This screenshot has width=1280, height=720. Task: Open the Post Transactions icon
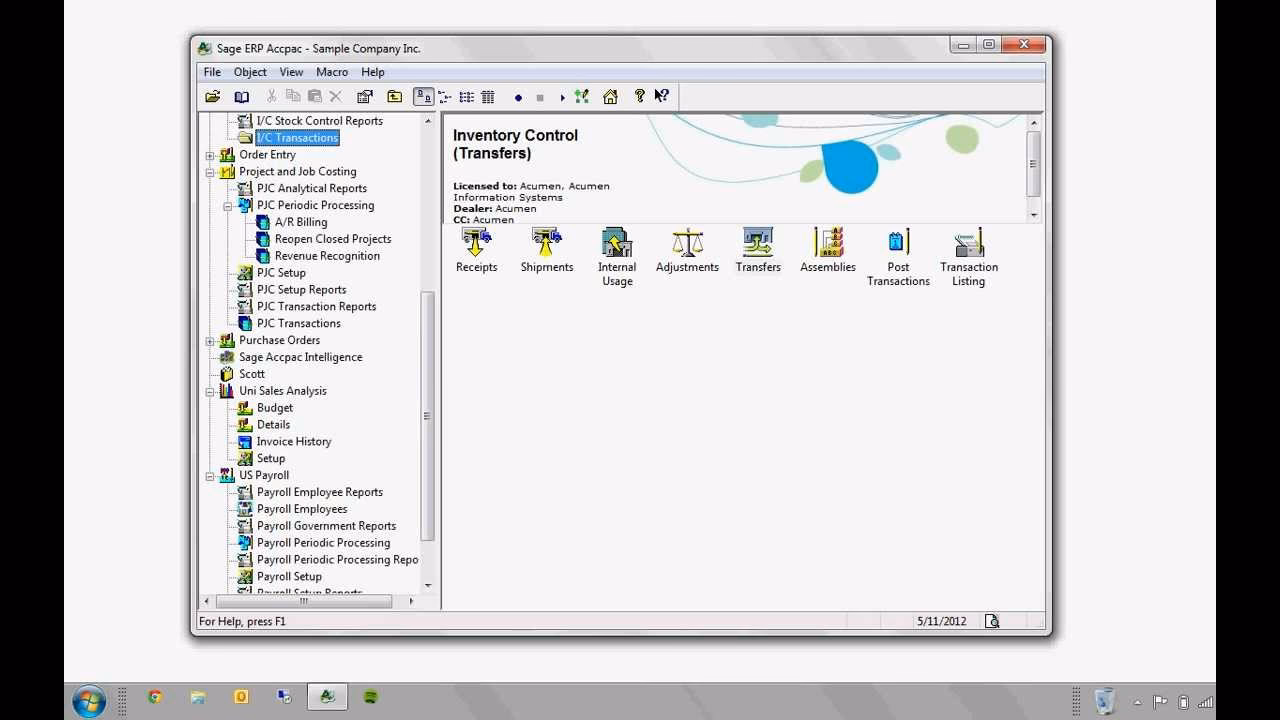point(897,247)
